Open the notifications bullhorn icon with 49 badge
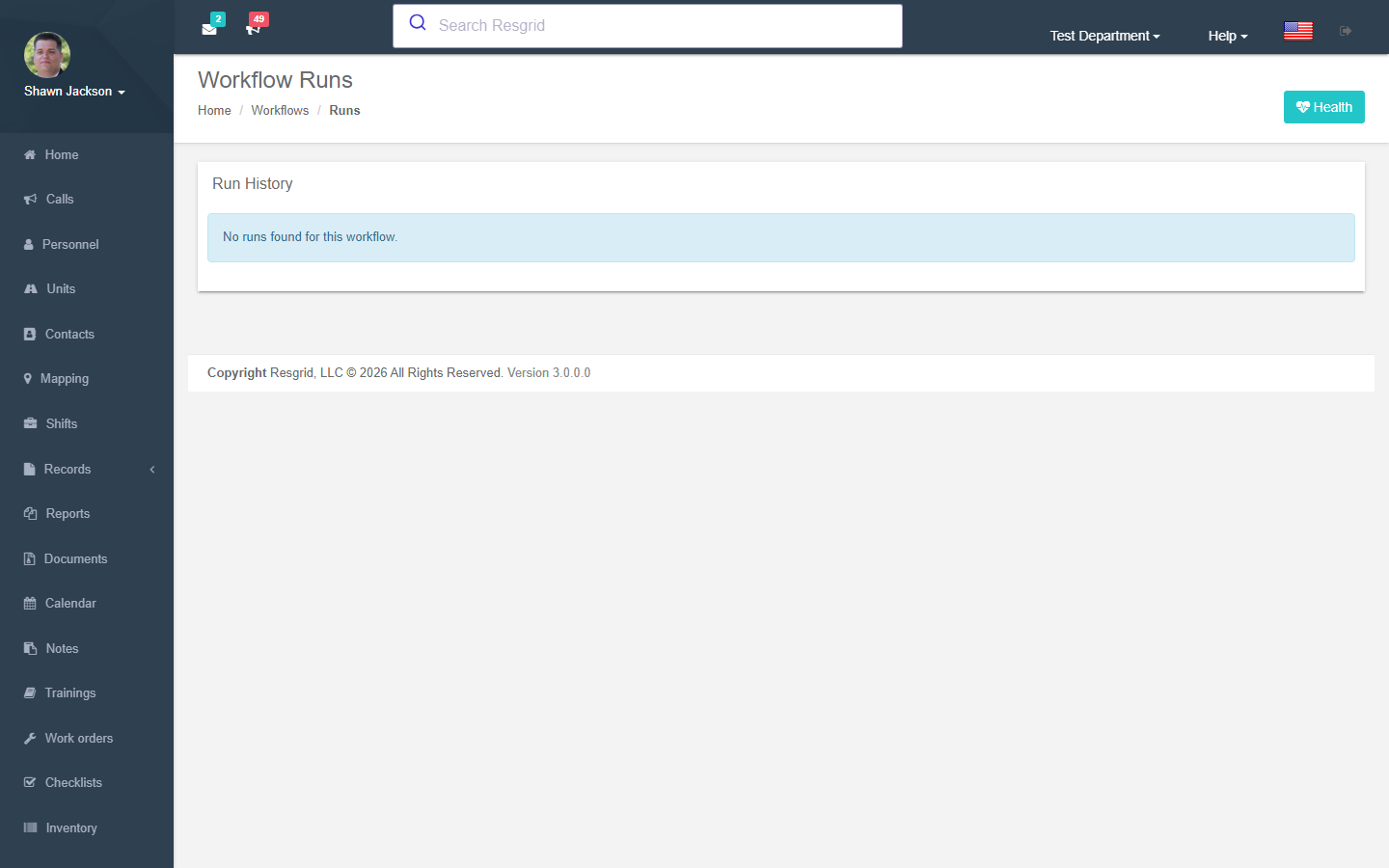Screen dimensions: 1389x868 coord(253,29)
